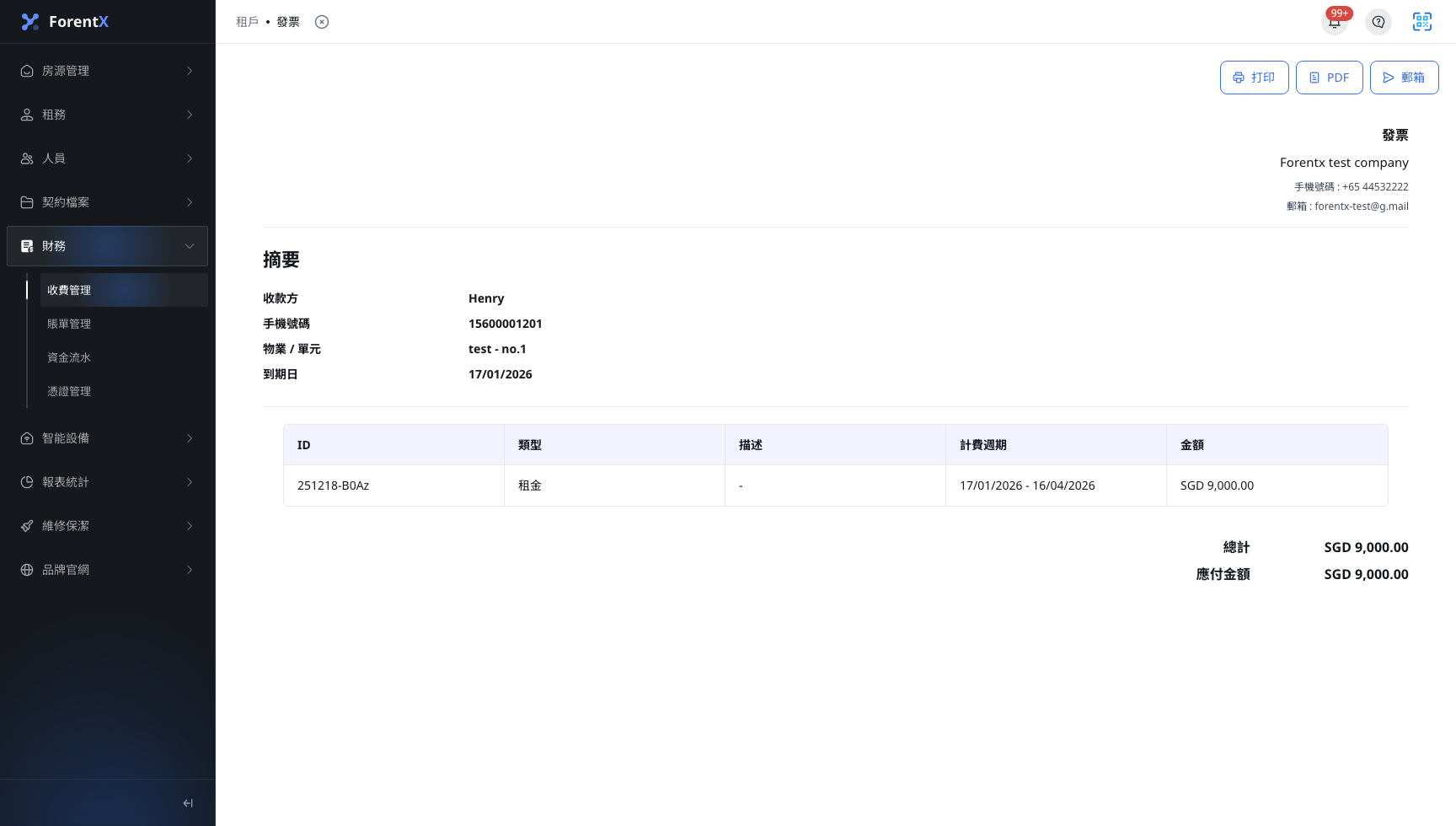
Task: Open 賬單管理 submenu item
Action: click(x=124, y=324)
